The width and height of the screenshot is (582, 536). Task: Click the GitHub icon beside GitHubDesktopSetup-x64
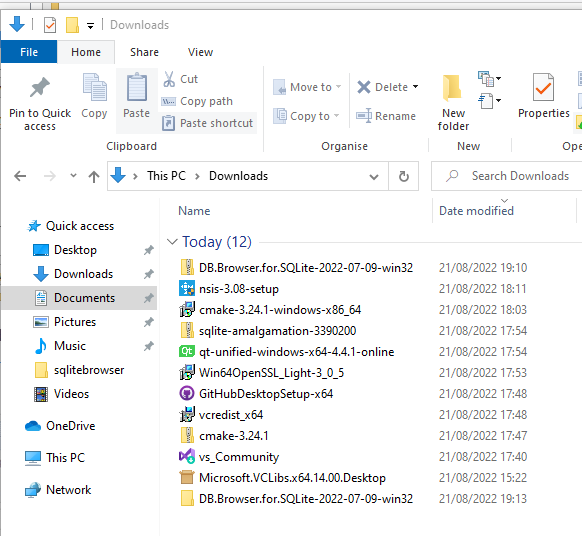pyautogui.click(x=187, y=393)
